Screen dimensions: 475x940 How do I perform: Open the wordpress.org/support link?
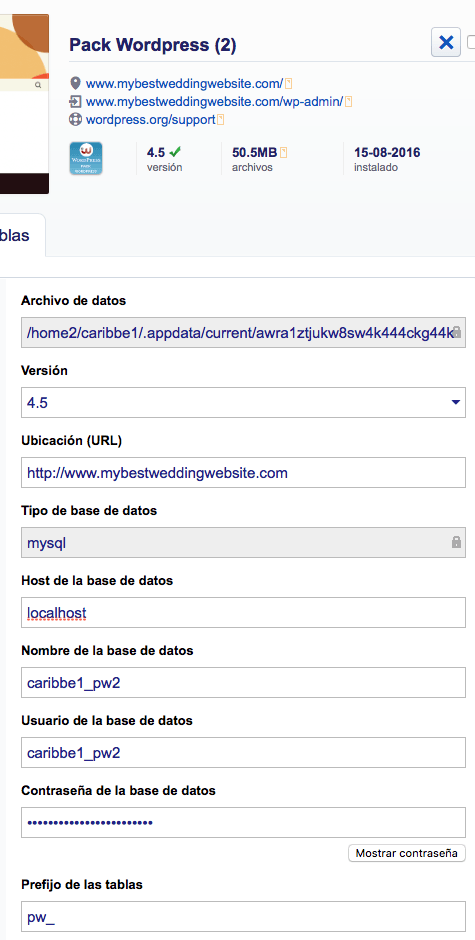pyautogui.click(x=150, y=119)
